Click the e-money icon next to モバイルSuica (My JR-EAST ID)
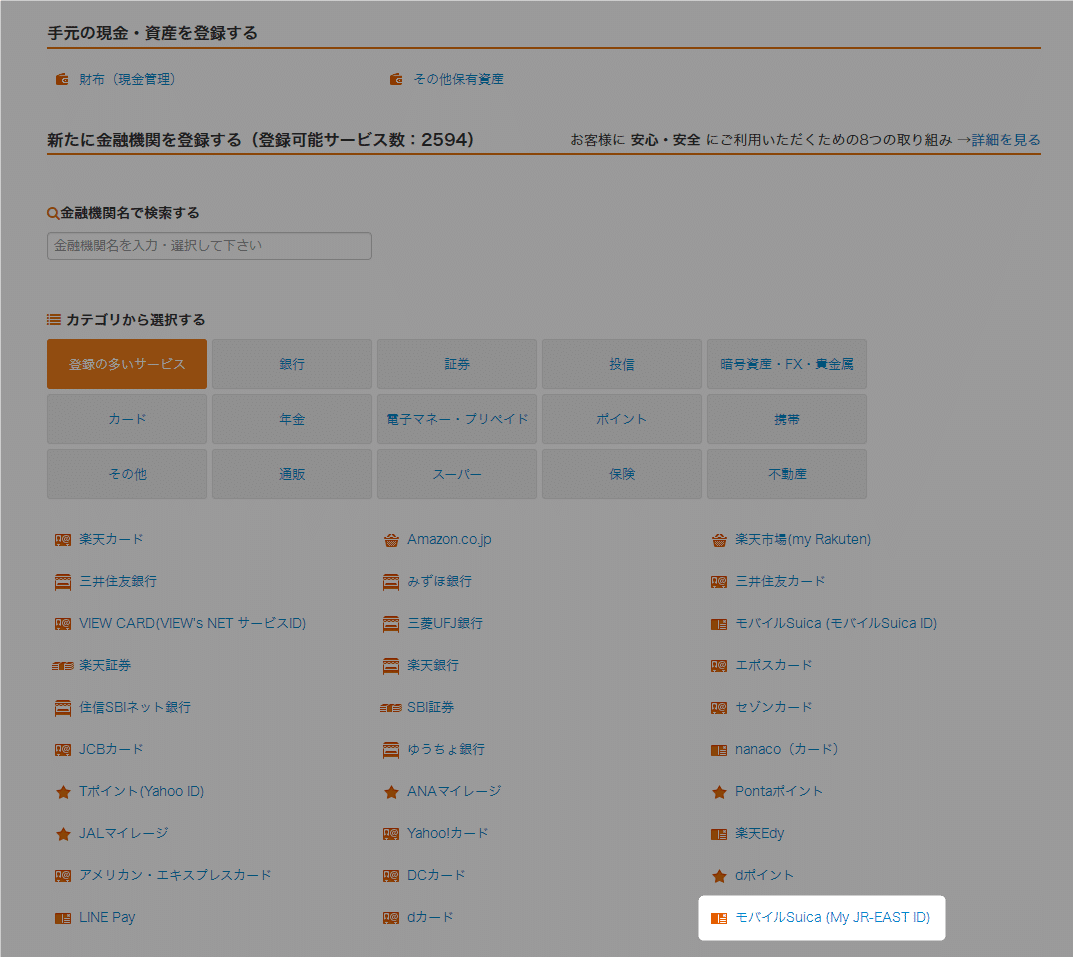This screenshot has height=957, width=1073. point(719,918)
